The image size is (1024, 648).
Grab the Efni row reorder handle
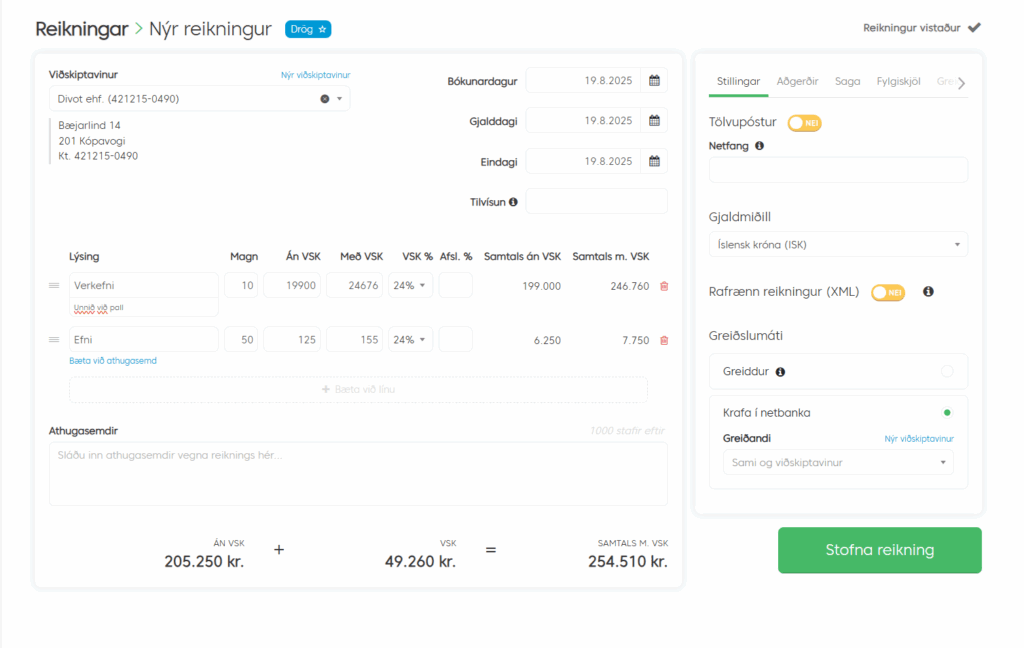coord(54,340)
